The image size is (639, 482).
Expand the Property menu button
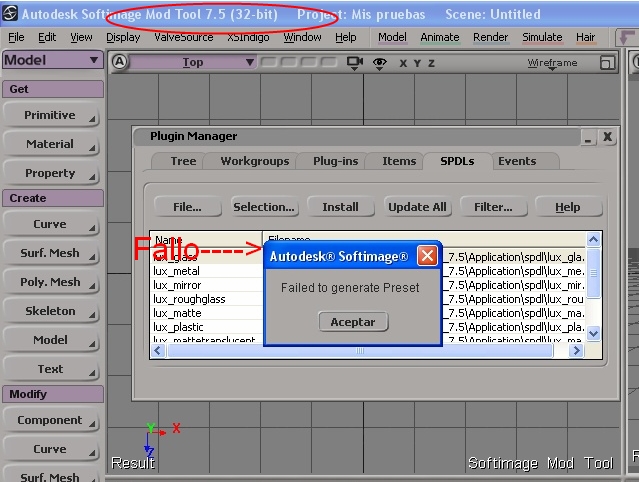[x=51, y=173]
